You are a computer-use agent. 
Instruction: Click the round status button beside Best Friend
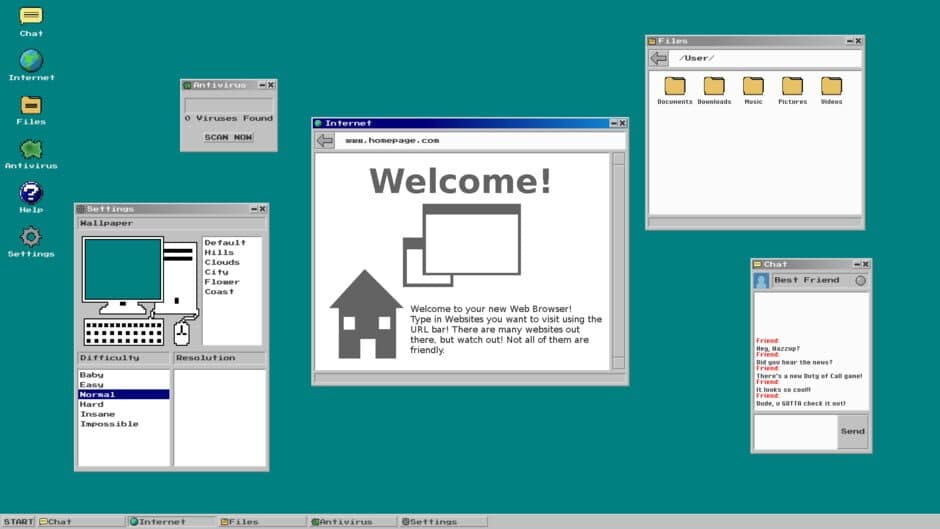(860, 281)
